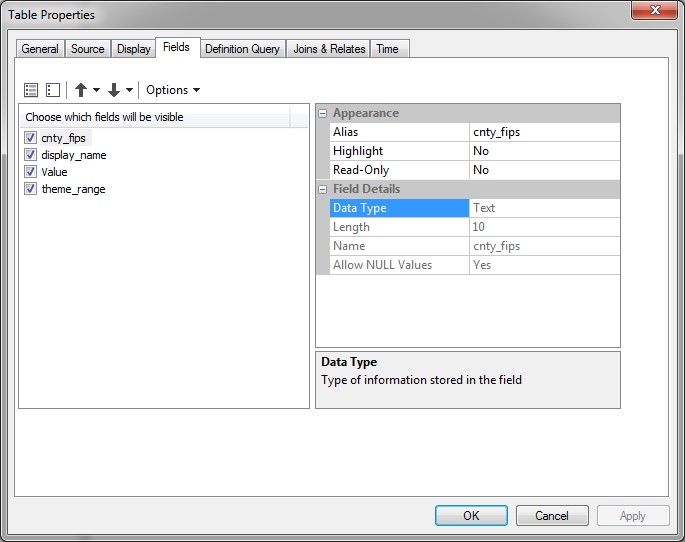The height and width of the screenshot is (542, 685).
Task: Toggle the display_name field visibility
Action: tap(31, 155)
